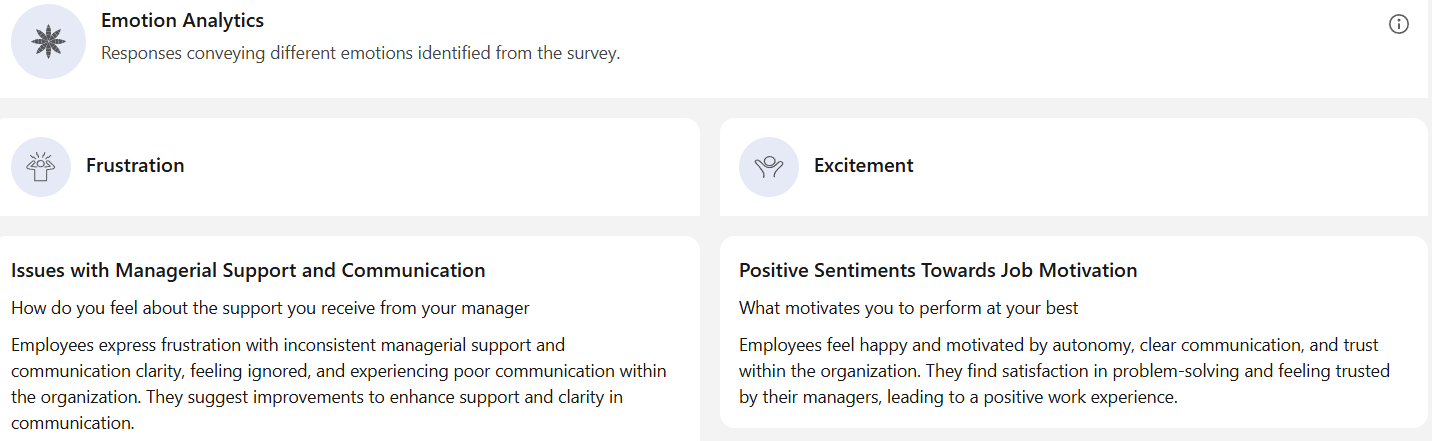
Task: Click the Excitement label
Action: click(x=864, y=165)
